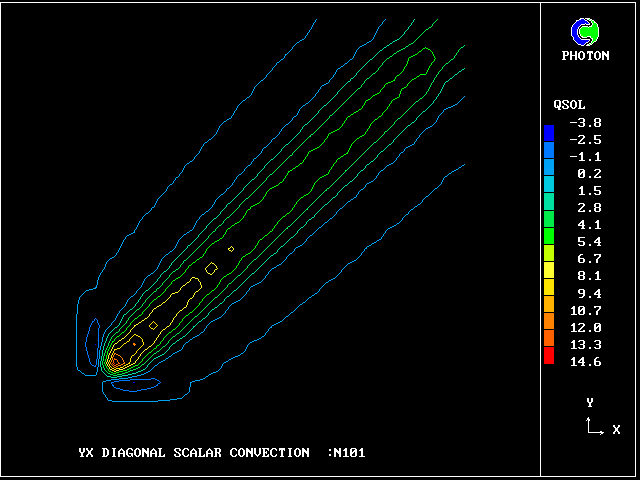Click the PHOTON label under the logo
The image size is (640, 480).
coord(585,56)
